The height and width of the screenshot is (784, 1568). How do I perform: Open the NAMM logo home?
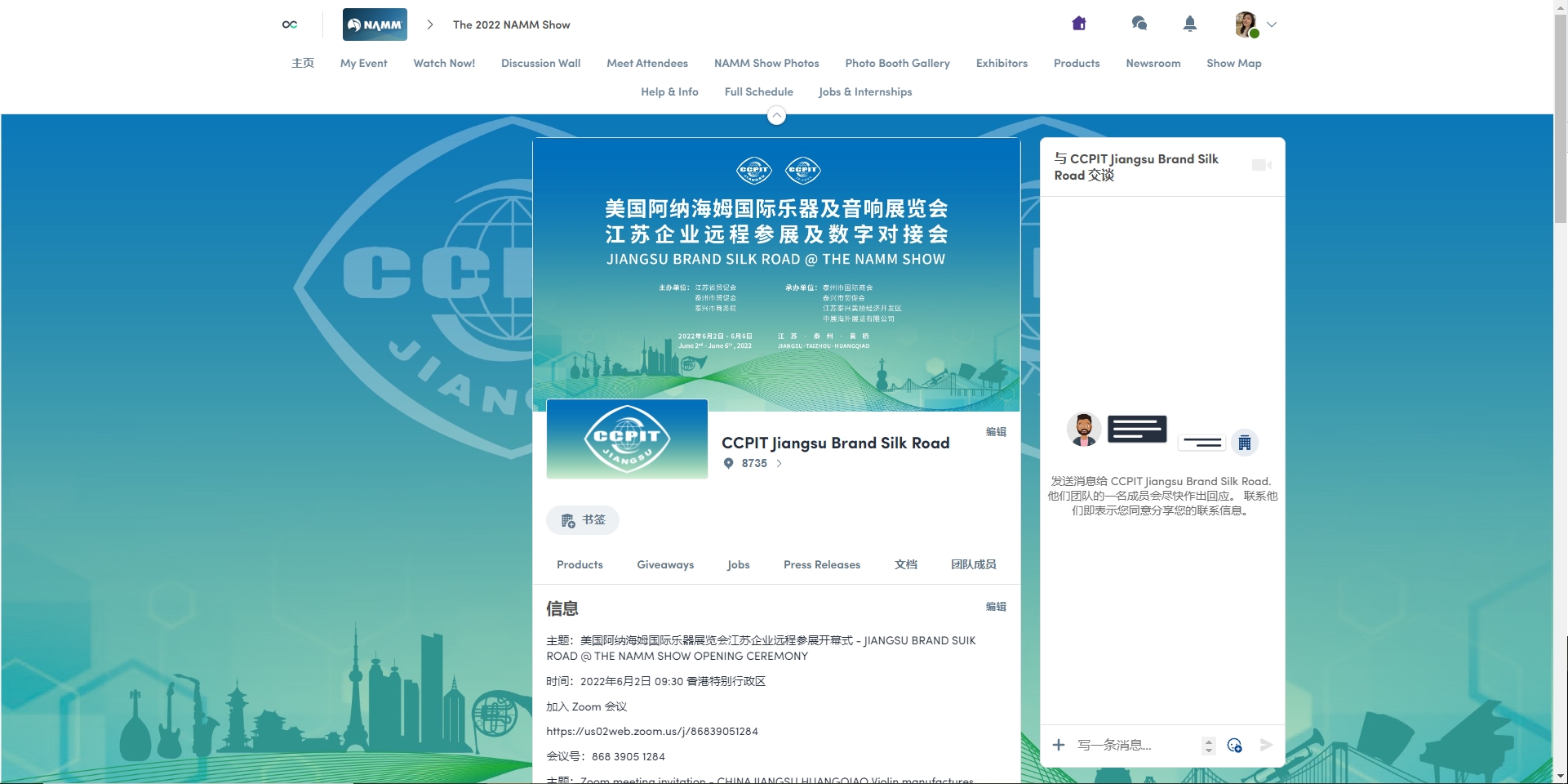375,24
